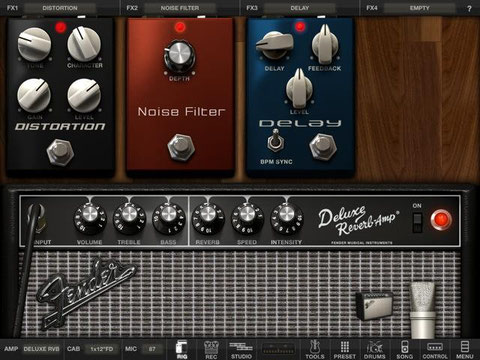The width and height of the screenshot is (480, 360).
Task: Click the amp Volume knob
Action: click(89, 217)
